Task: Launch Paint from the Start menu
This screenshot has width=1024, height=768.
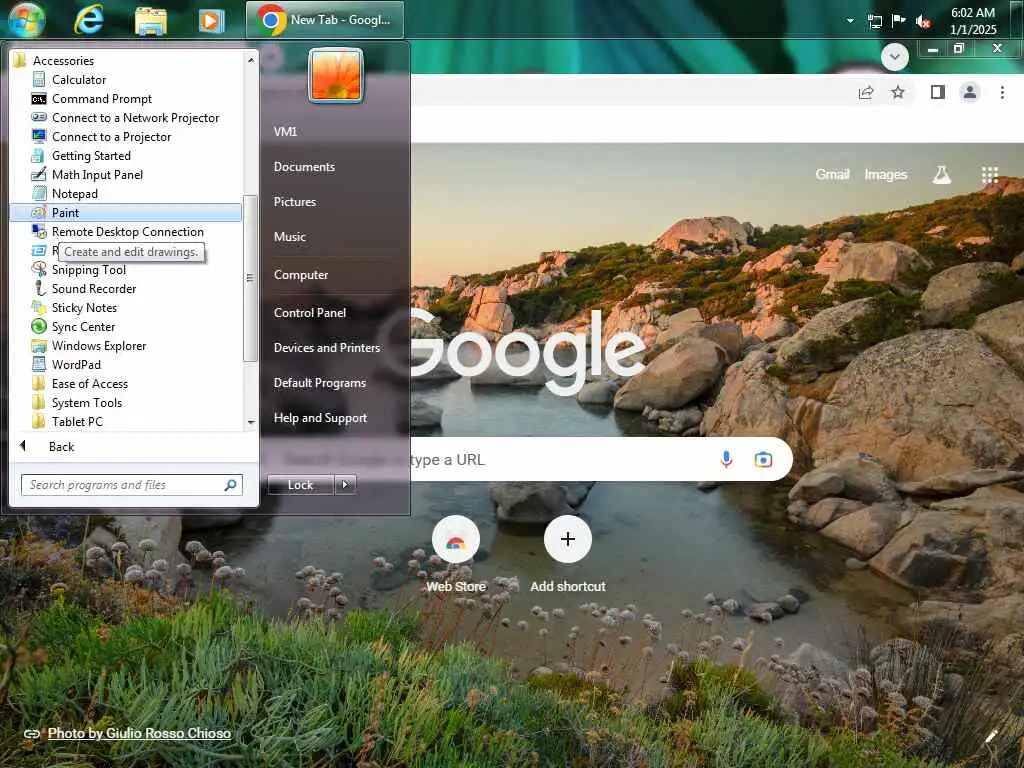Action: point(125,212)
